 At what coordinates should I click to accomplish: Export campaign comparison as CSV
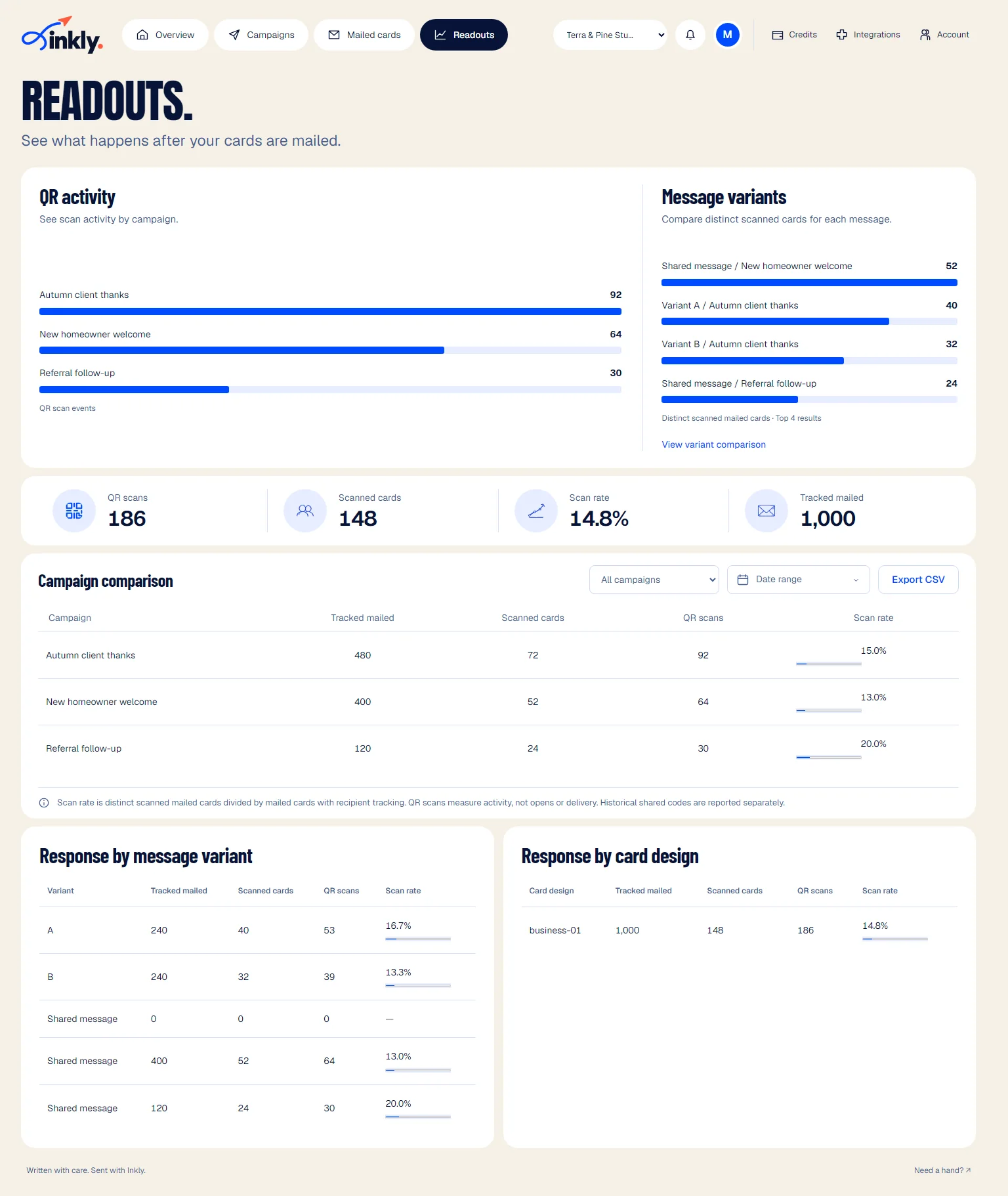tap(918, 580)
